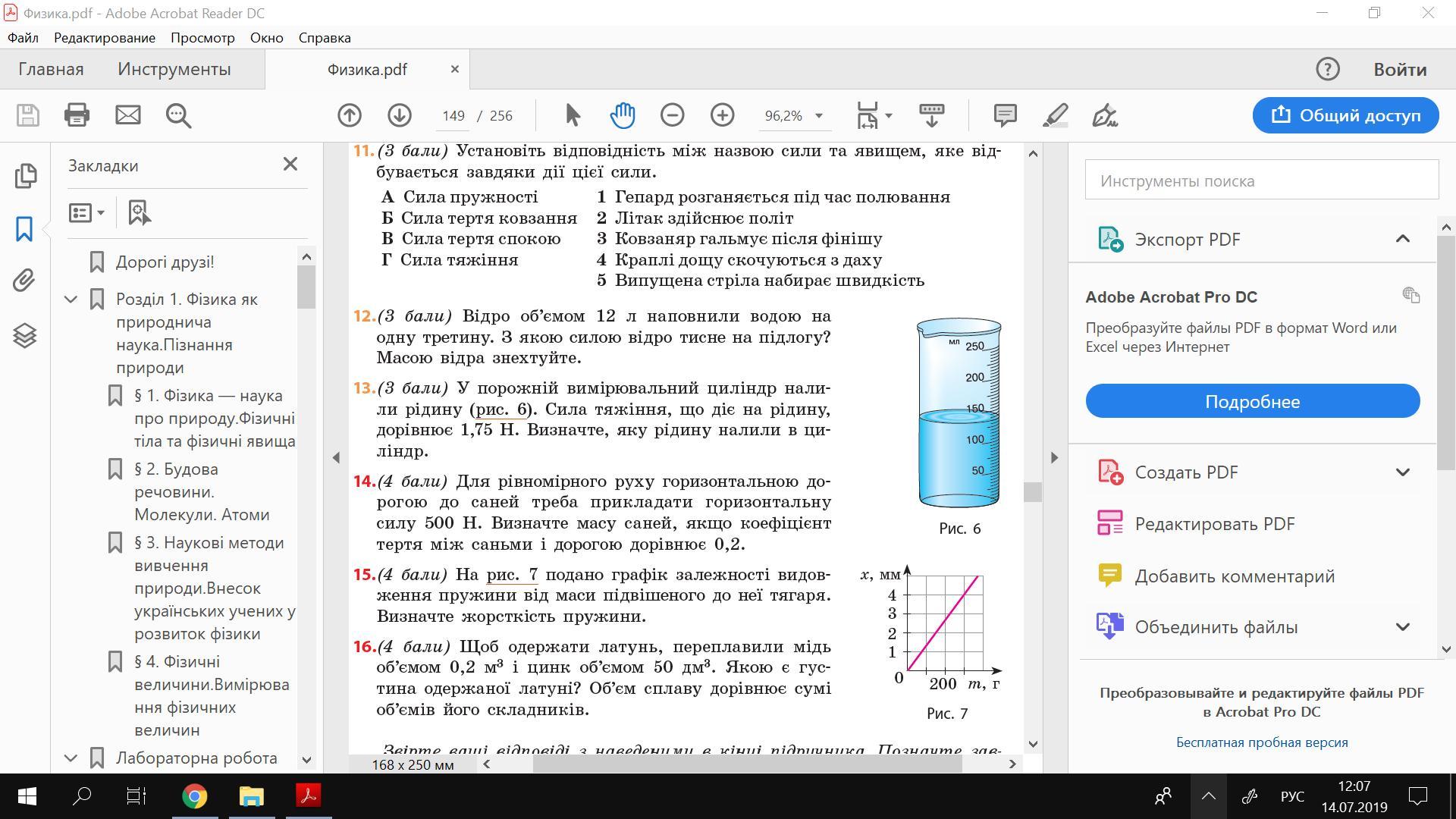Image resolution: width=1456 pixels, height=819 pixels.
Task: Click the Подробнее button
Action: [1253, 401]
